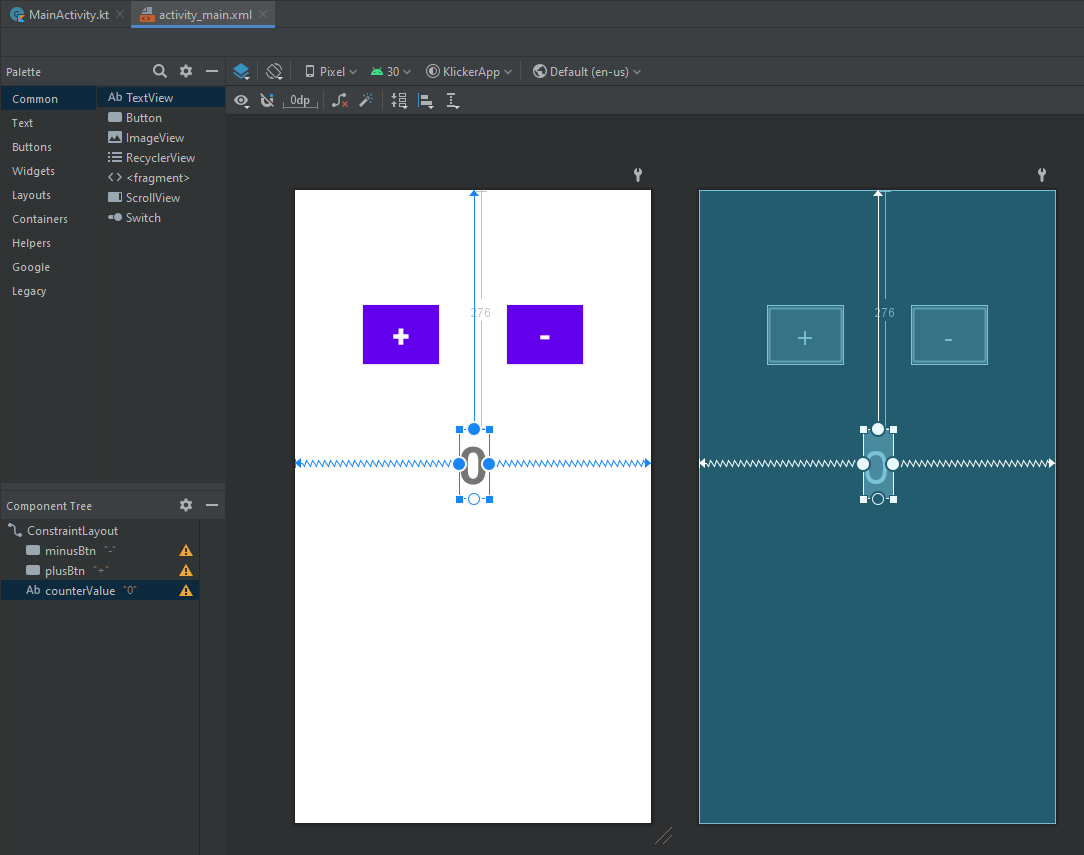Select the counter text in blueprint view
The width and height of the screenshot is (1084, 855).
[878, 464]
